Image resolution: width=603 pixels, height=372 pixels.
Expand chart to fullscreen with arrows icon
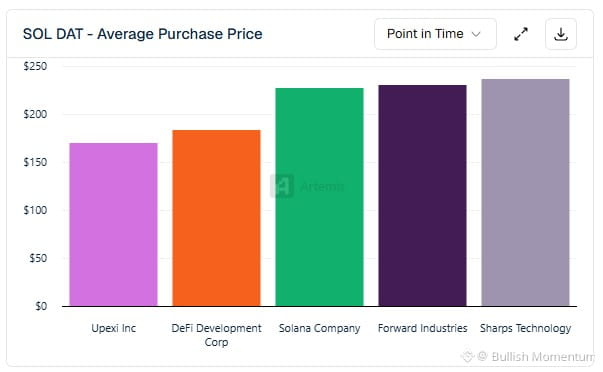coord(521,34)
